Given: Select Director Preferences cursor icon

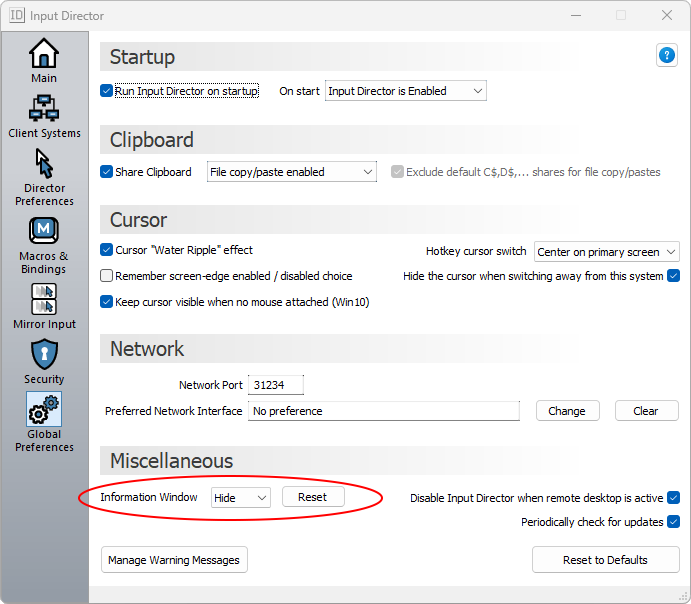Looking at the screenshot, I should pyautogui.click(x=44, y=163).
